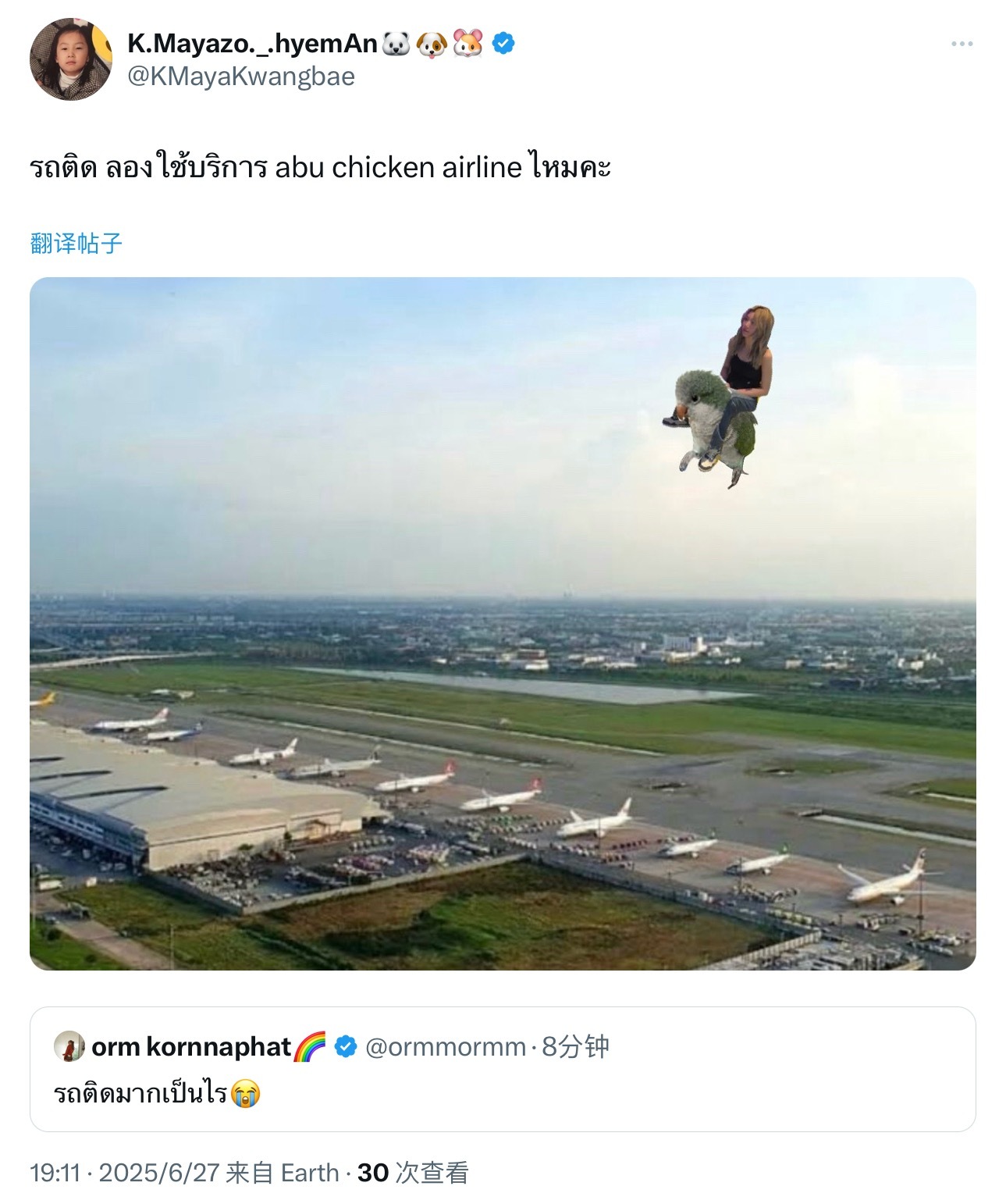Click verified badge next to orm kornnaphat
Screen dimensions: 1006x1204
[x=345, y=1046]
